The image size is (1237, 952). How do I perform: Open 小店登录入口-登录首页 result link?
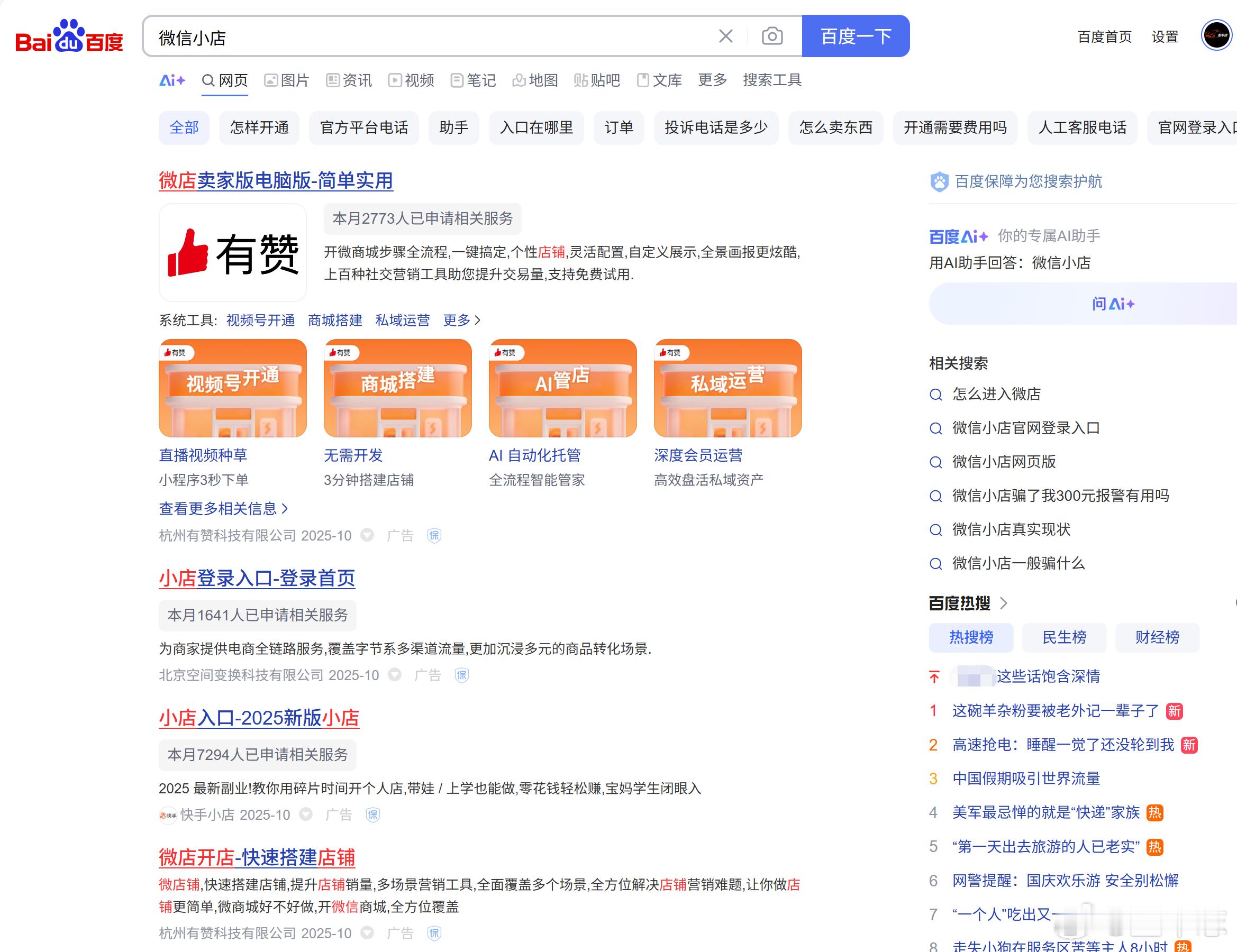(x=257, y=578)
